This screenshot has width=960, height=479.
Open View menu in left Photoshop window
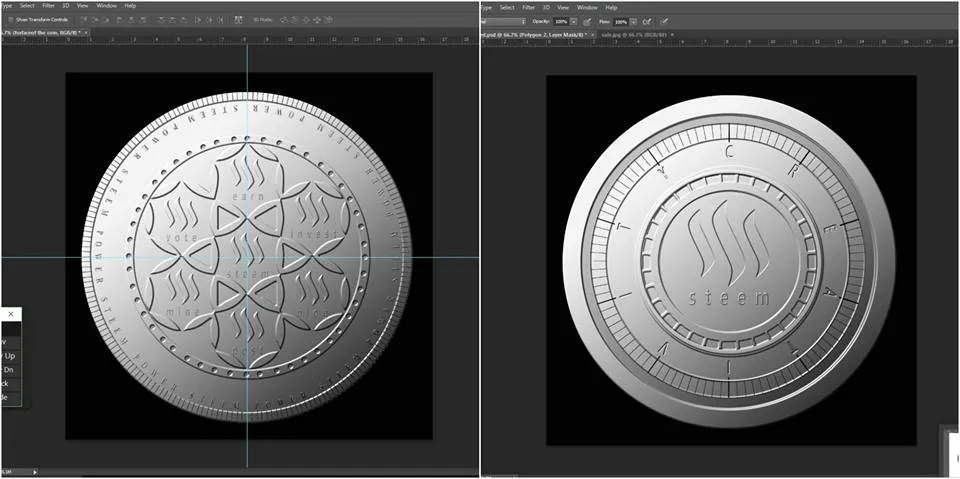point(83,6)
